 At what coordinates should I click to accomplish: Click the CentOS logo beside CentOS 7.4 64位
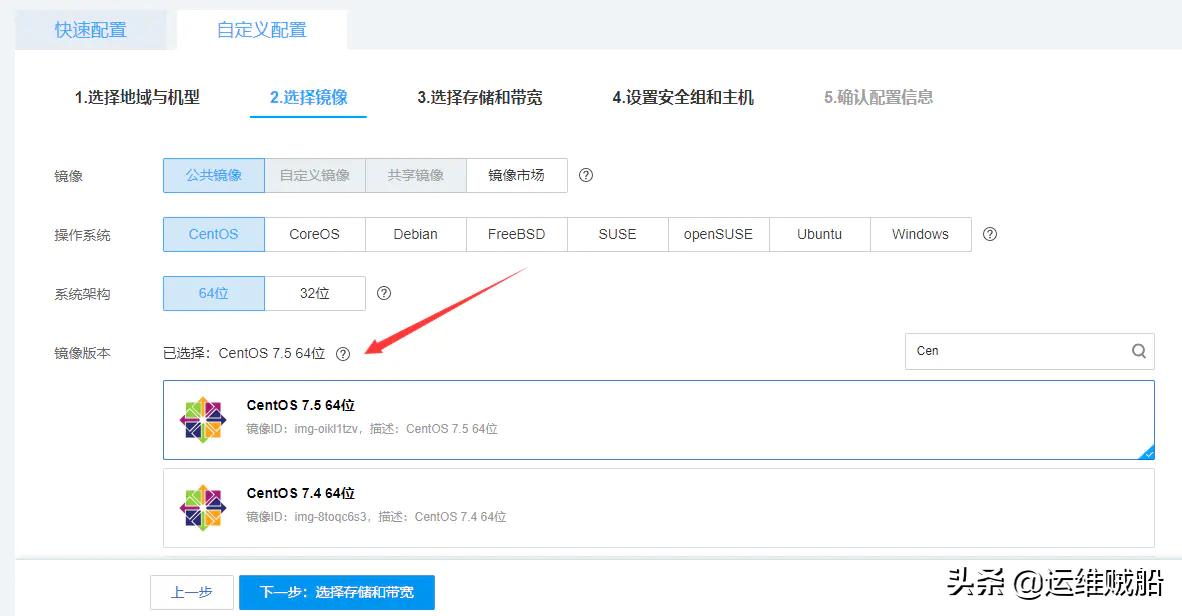pyautogui.click(x=203, y=508)
